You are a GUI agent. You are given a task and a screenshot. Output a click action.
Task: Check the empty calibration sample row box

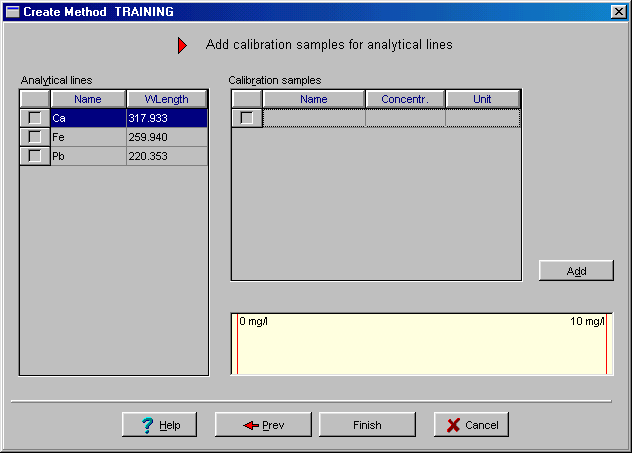[x=247, y=118]
